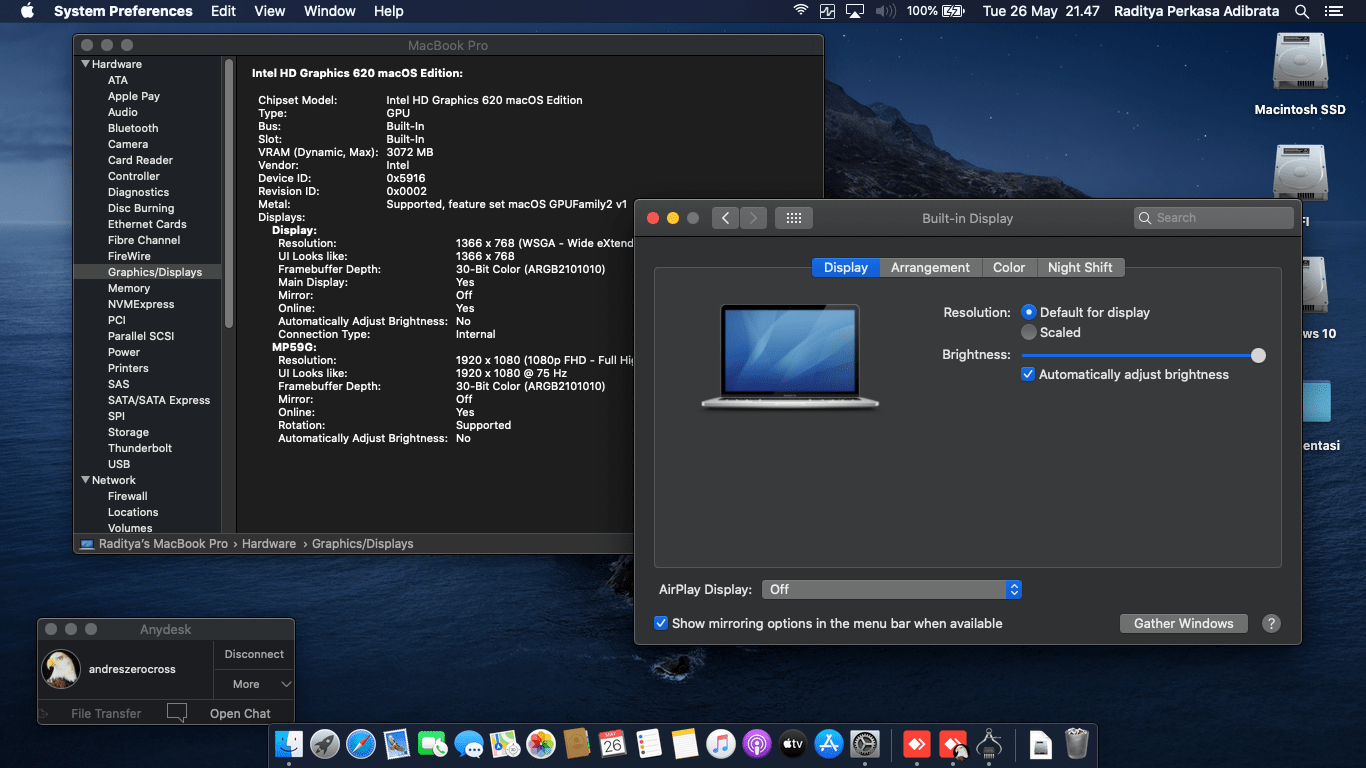This screenshot has height=768, width=1366.
Task: Select Bluetooth in hardware sidebar
Action: [133, 128]
